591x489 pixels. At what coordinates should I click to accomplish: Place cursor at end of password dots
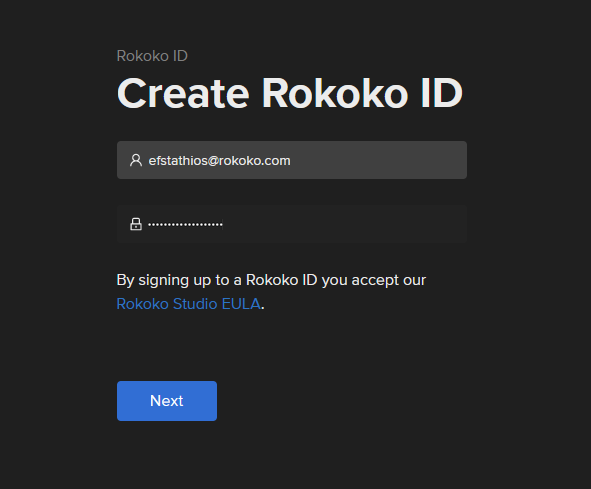pos(223,224)
